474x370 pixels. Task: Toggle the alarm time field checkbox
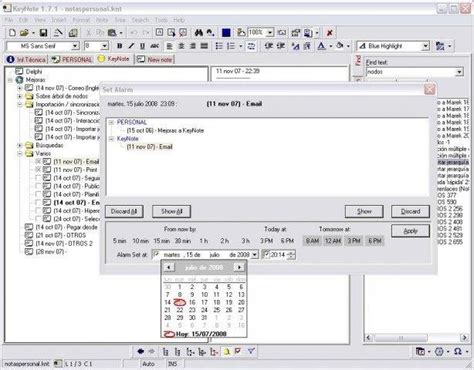tap(266, 254)
